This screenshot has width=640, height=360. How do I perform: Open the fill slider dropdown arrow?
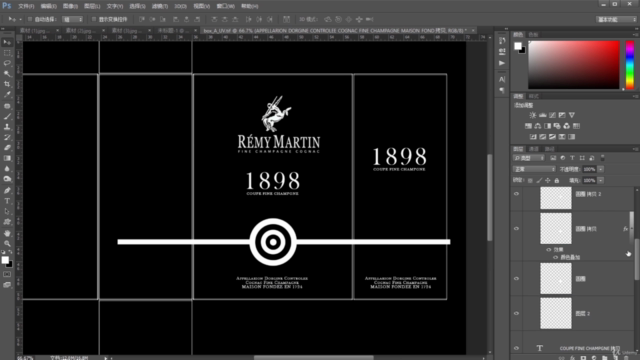coord(601,180)
